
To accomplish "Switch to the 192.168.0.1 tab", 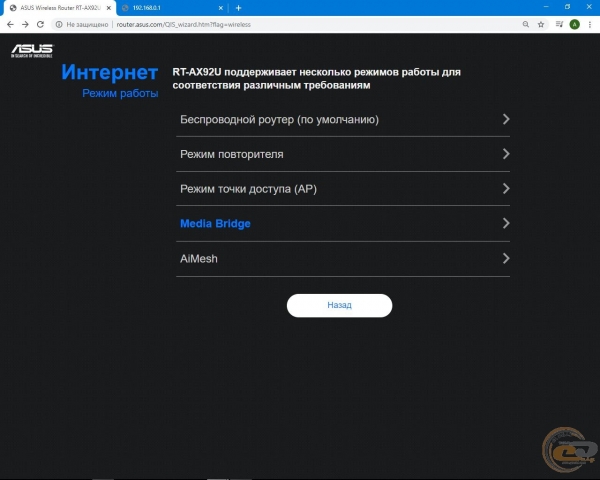I will [x=172, y=8].
